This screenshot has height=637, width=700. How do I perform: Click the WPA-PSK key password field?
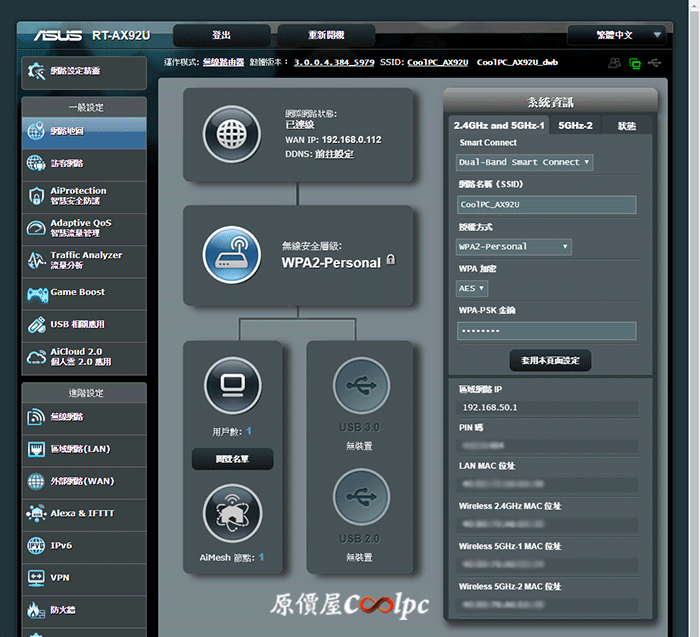pyautogui.click(x=546, y=331)
